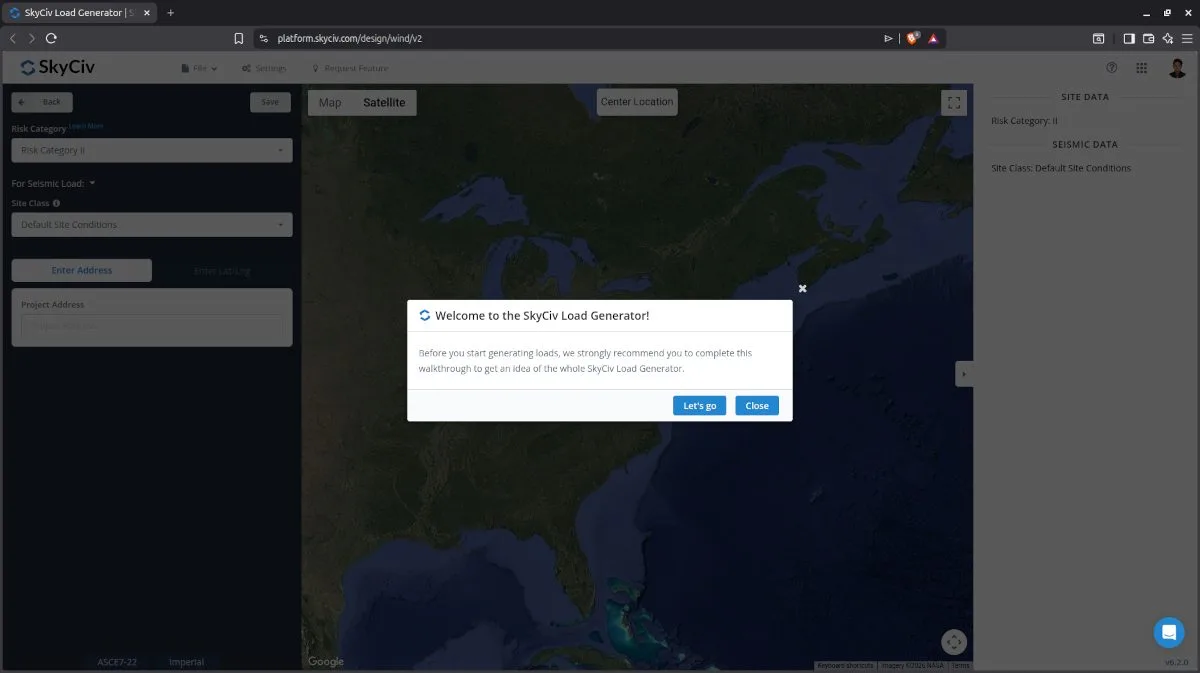Click the Let's go walkthrough button
1200x673 pixels.
tap(699, 406)
